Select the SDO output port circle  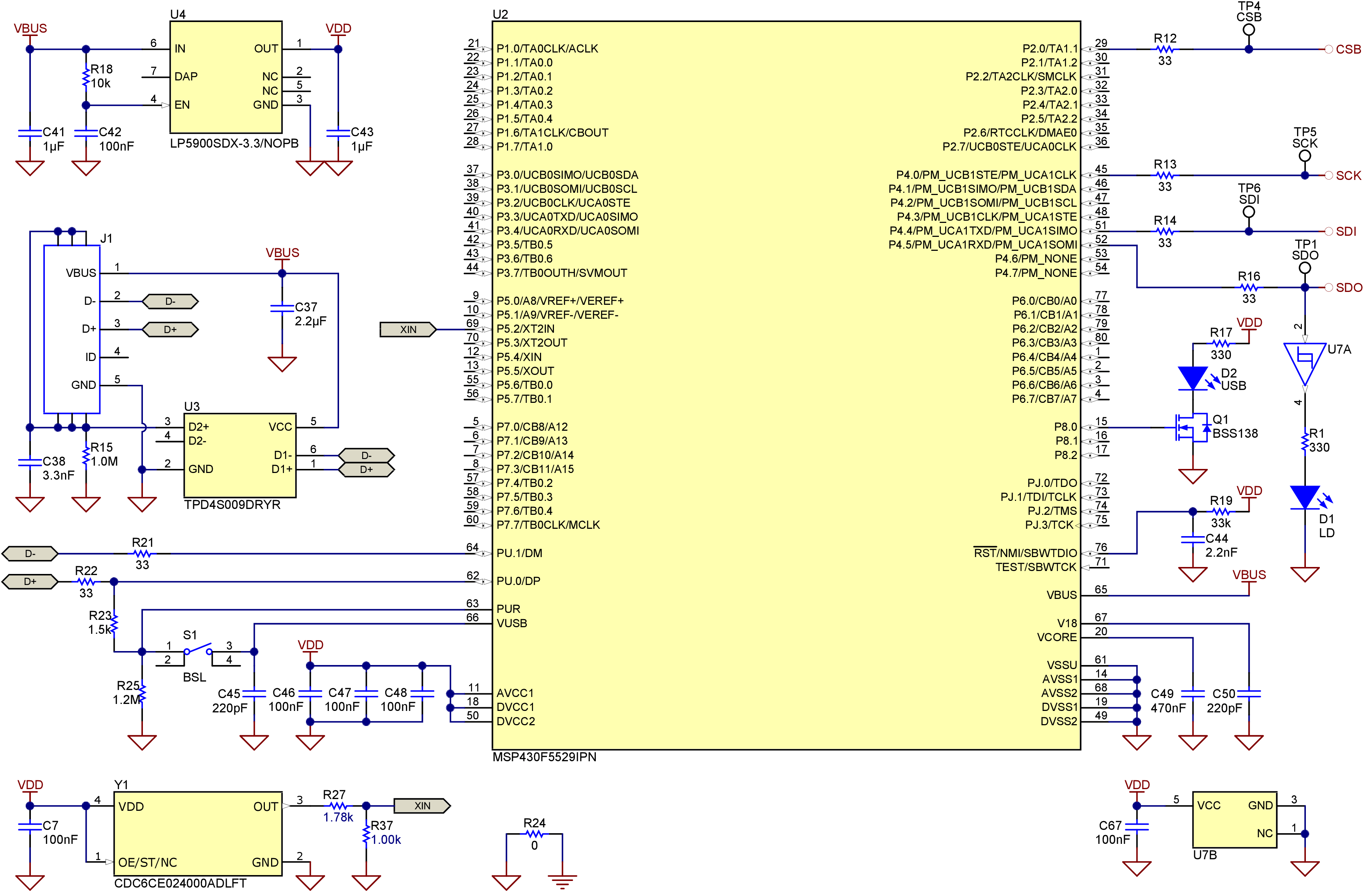point(1328,288)
